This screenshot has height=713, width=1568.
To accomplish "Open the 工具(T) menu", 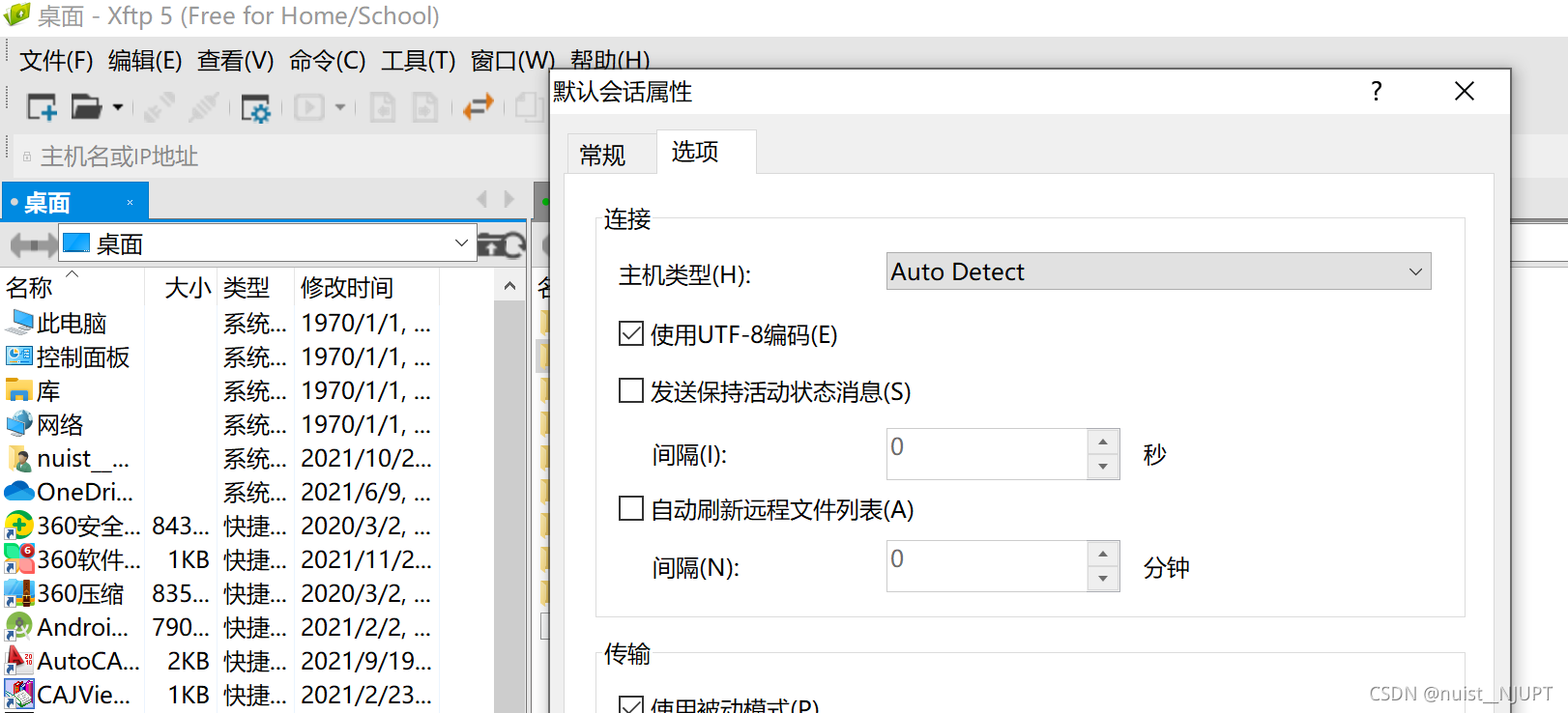I will [x=418, y=60].
